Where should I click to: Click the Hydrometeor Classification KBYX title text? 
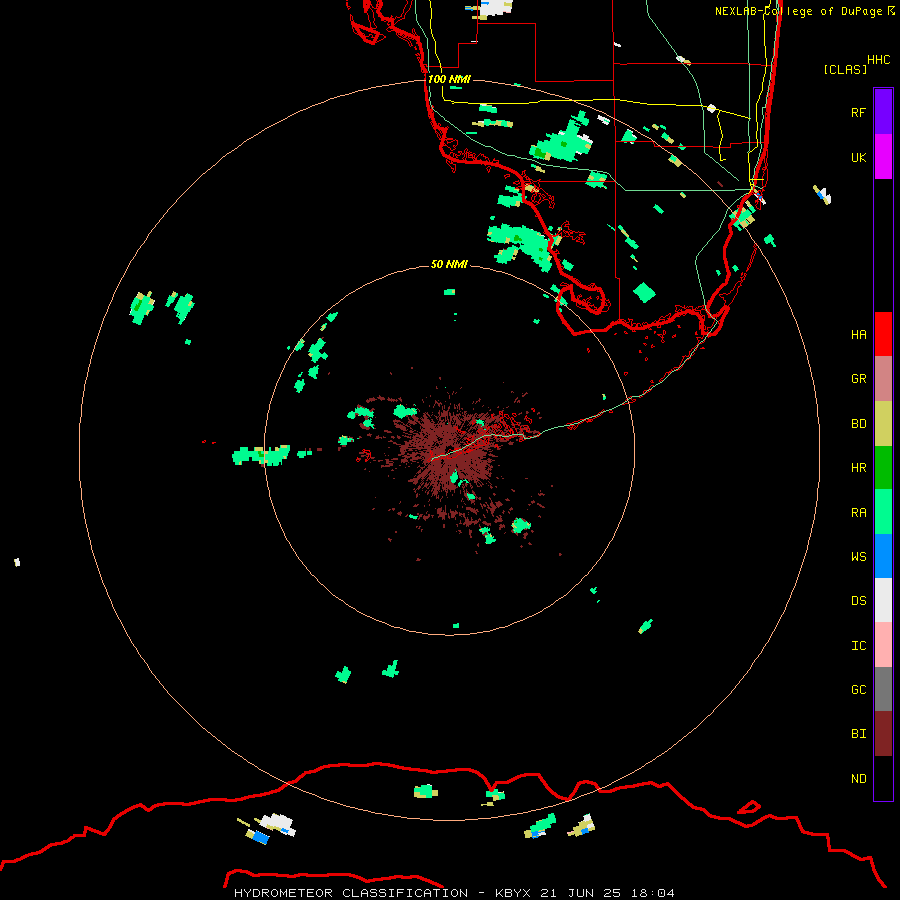point(454,893)
